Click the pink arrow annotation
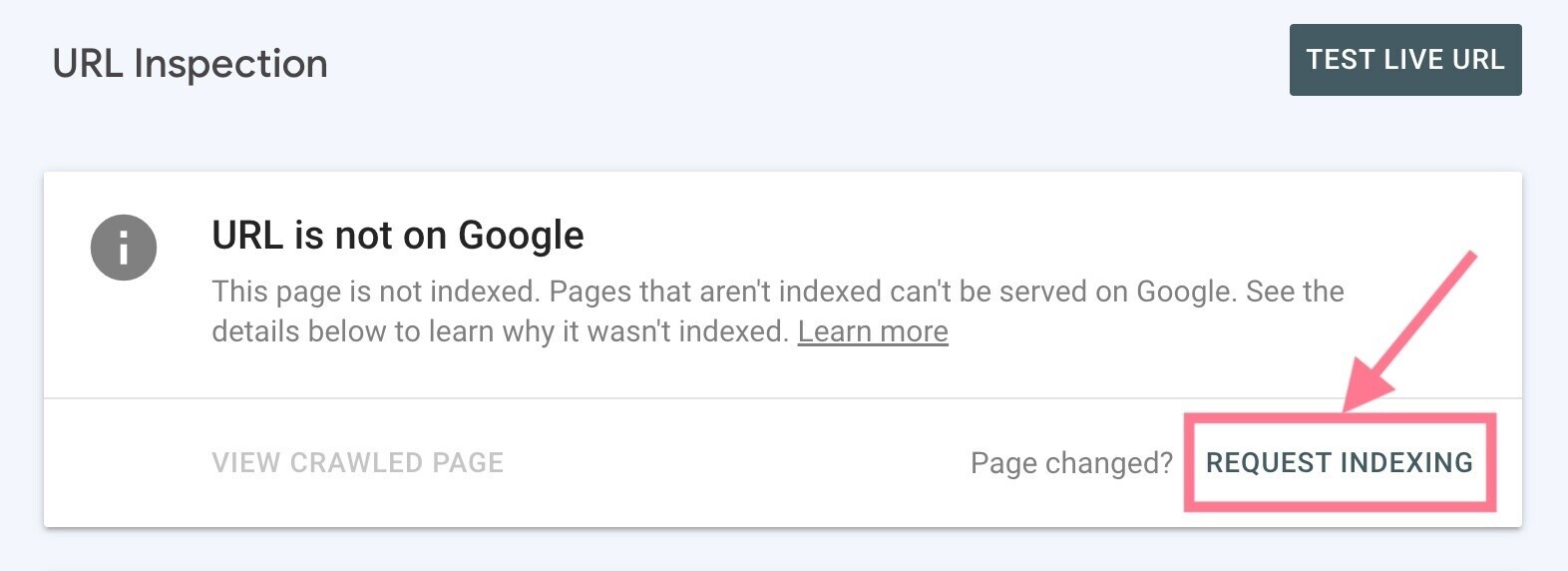 pyautogui.click(x=1414, y=326)
